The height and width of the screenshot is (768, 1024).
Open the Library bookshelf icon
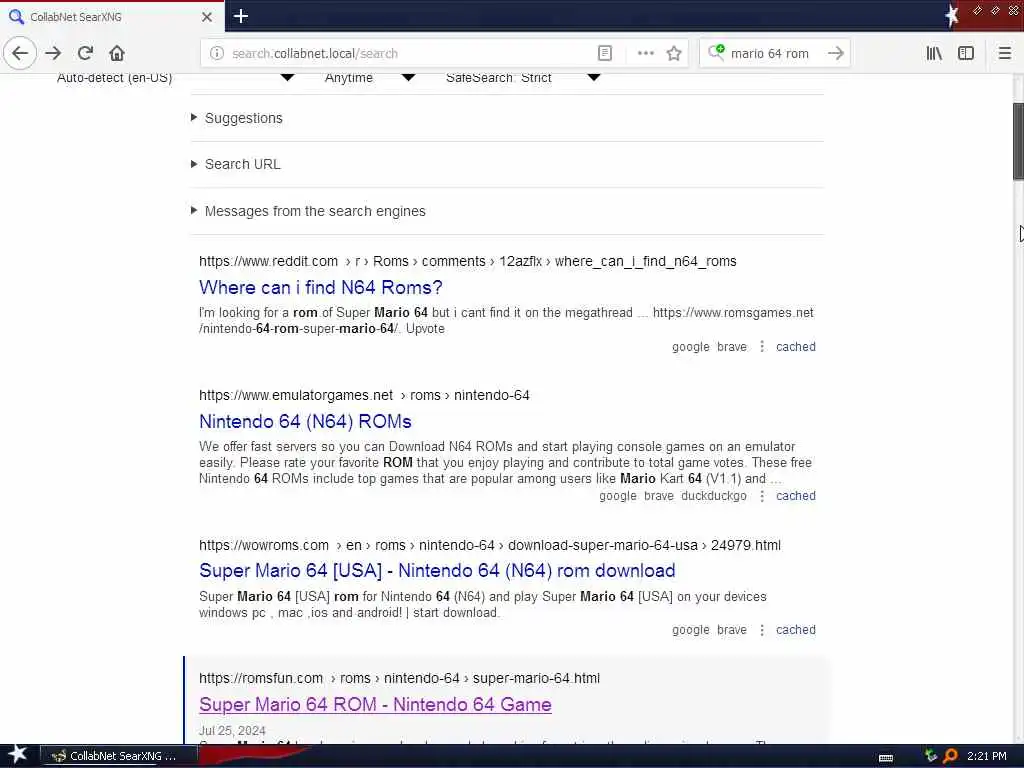tap(934, 54)
